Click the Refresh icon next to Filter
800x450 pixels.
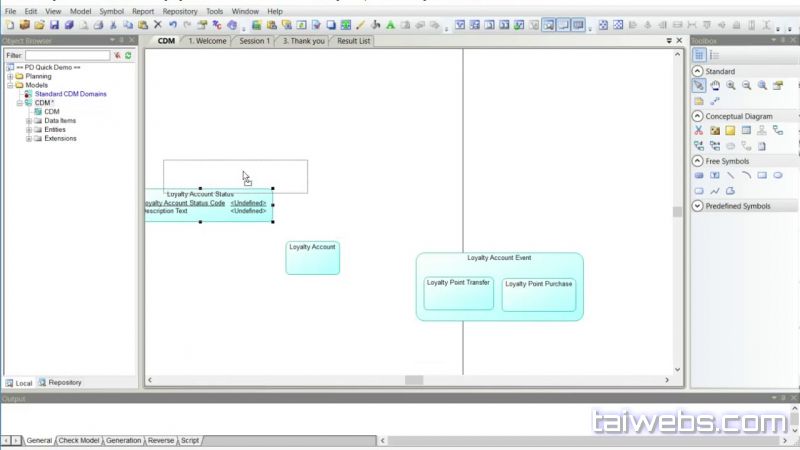pos(128,55)
